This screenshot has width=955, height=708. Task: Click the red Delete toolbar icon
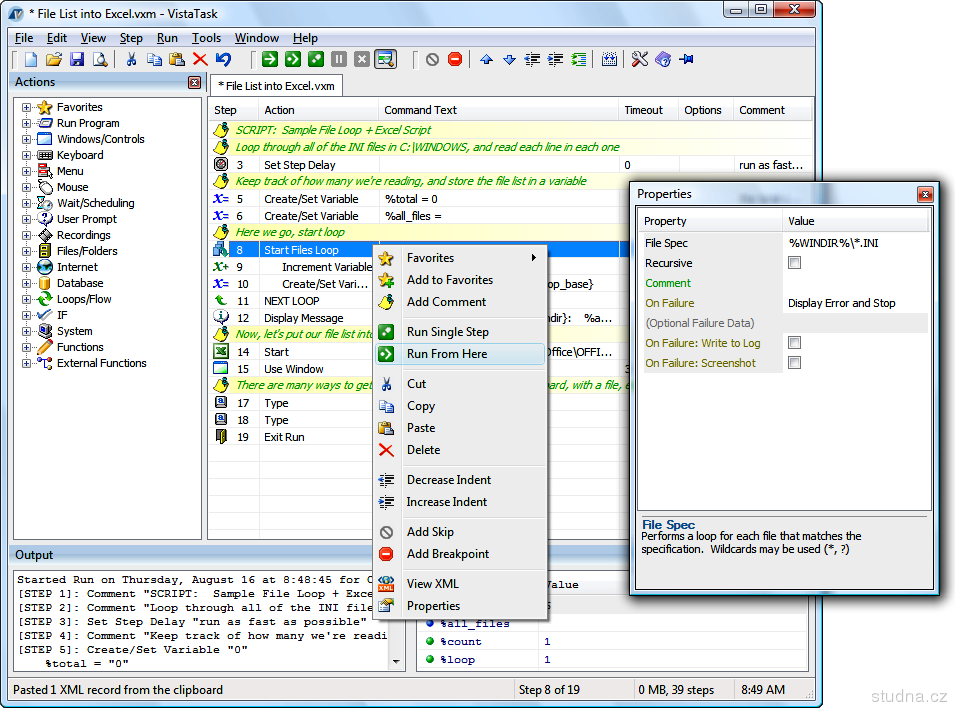(200, 60)
